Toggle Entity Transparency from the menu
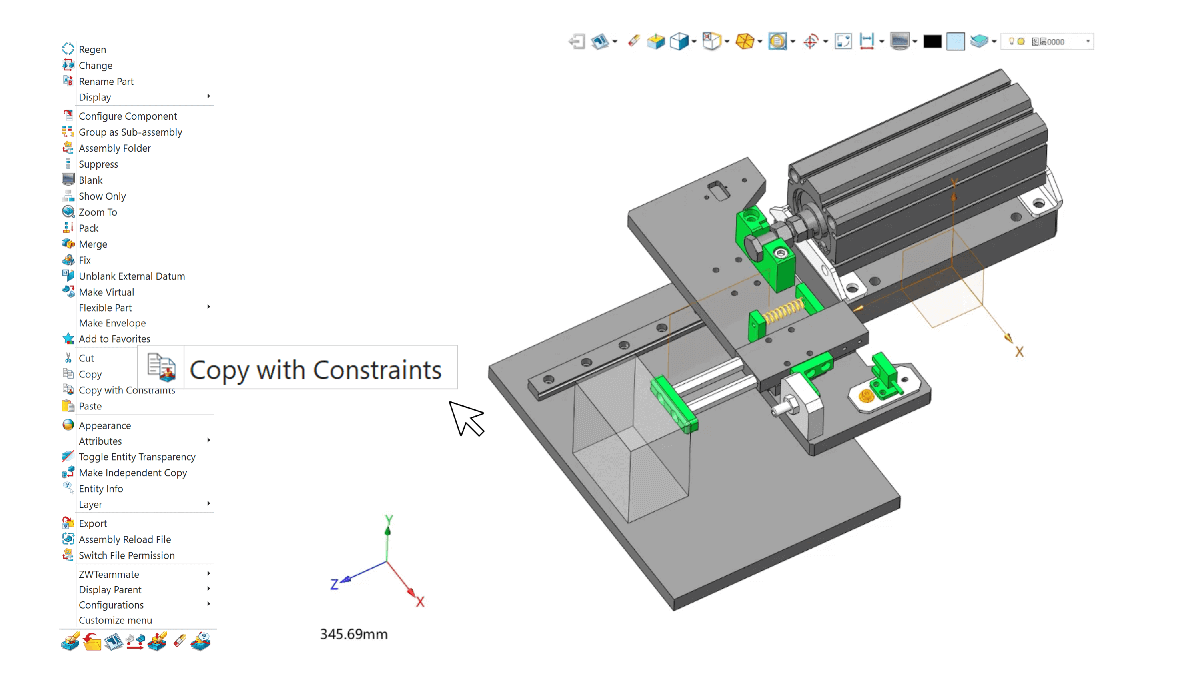The width and height of the screenshot is (1200, 675). point(136,457)
